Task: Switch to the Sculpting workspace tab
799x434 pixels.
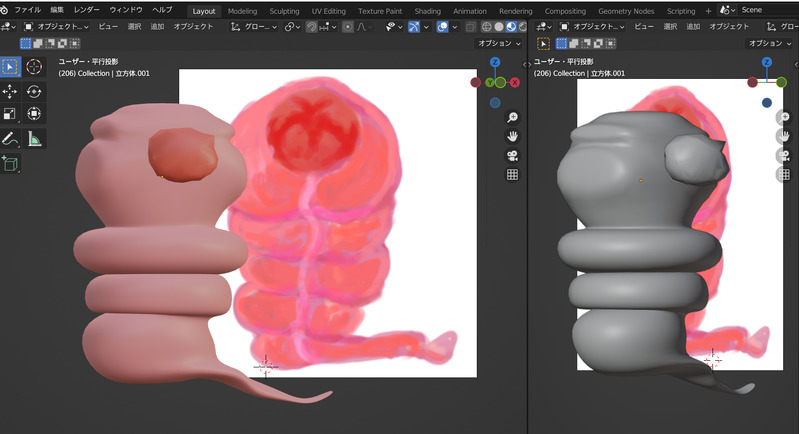Action: coord(285,10)
